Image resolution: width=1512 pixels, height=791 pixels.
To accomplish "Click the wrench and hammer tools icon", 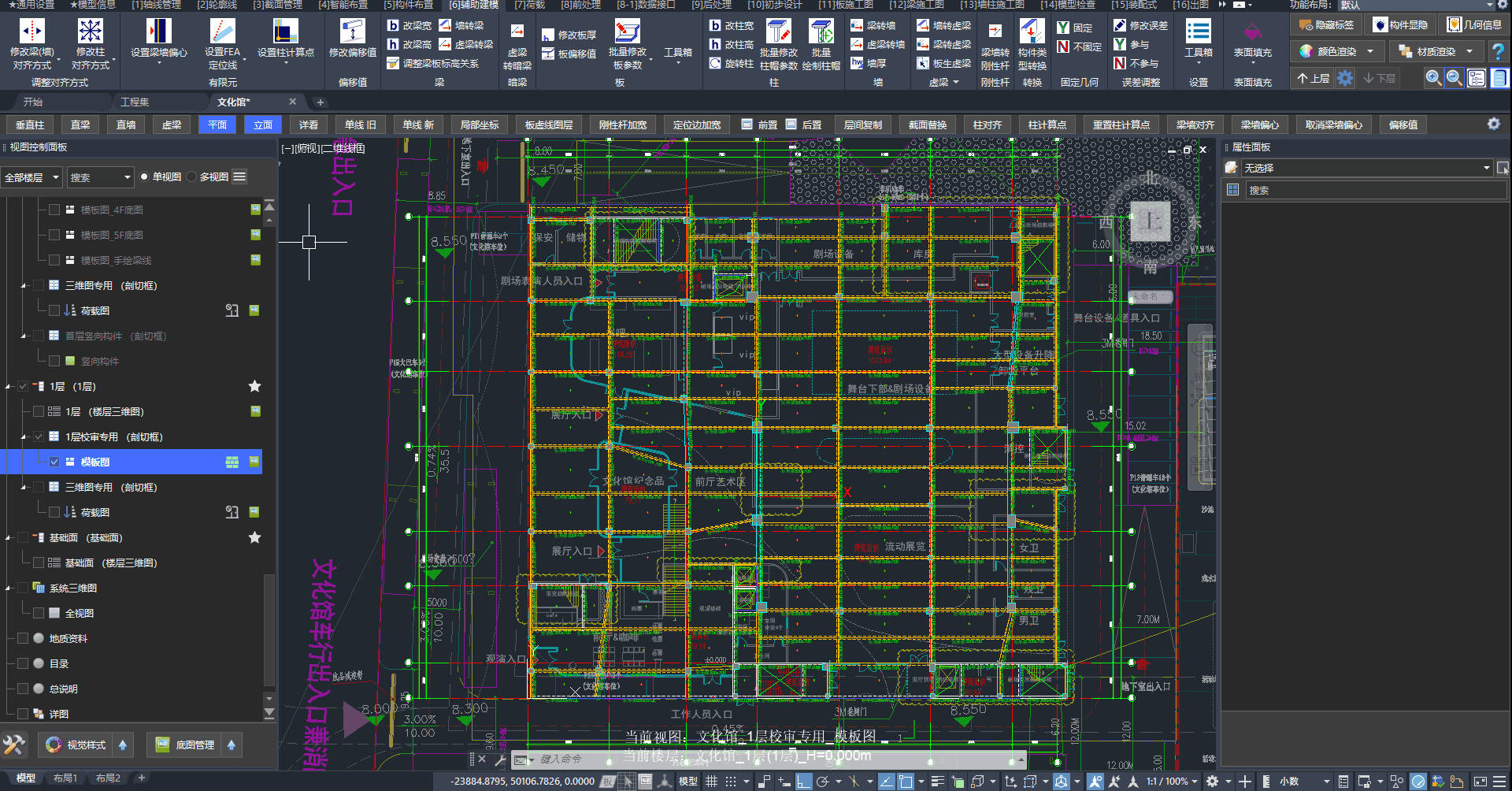I will 13,745.
